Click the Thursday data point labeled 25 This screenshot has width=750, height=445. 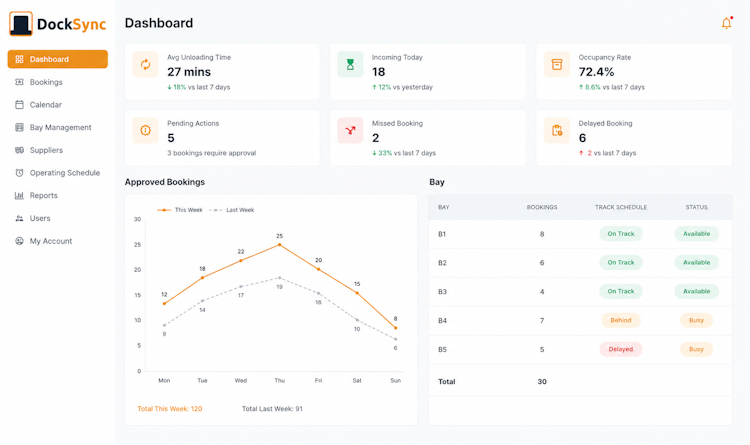point(280,245)
